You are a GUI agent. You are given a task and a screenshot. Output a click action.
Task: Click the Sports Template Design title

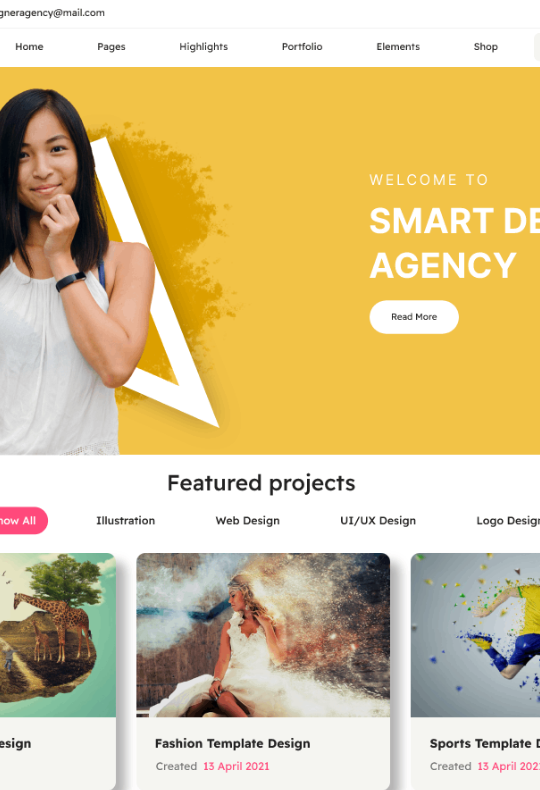pyautogui.click(x=485, y=744)
